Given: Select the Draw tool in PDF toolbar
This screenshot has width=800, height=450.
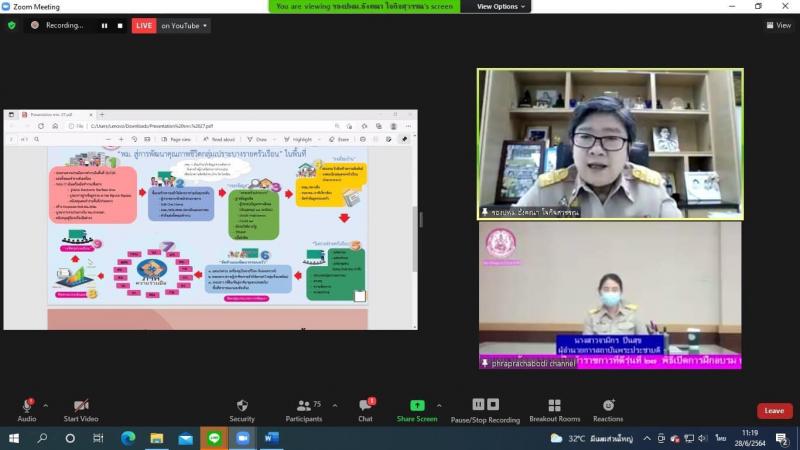Looking at the screenshot, I should 257,139.
